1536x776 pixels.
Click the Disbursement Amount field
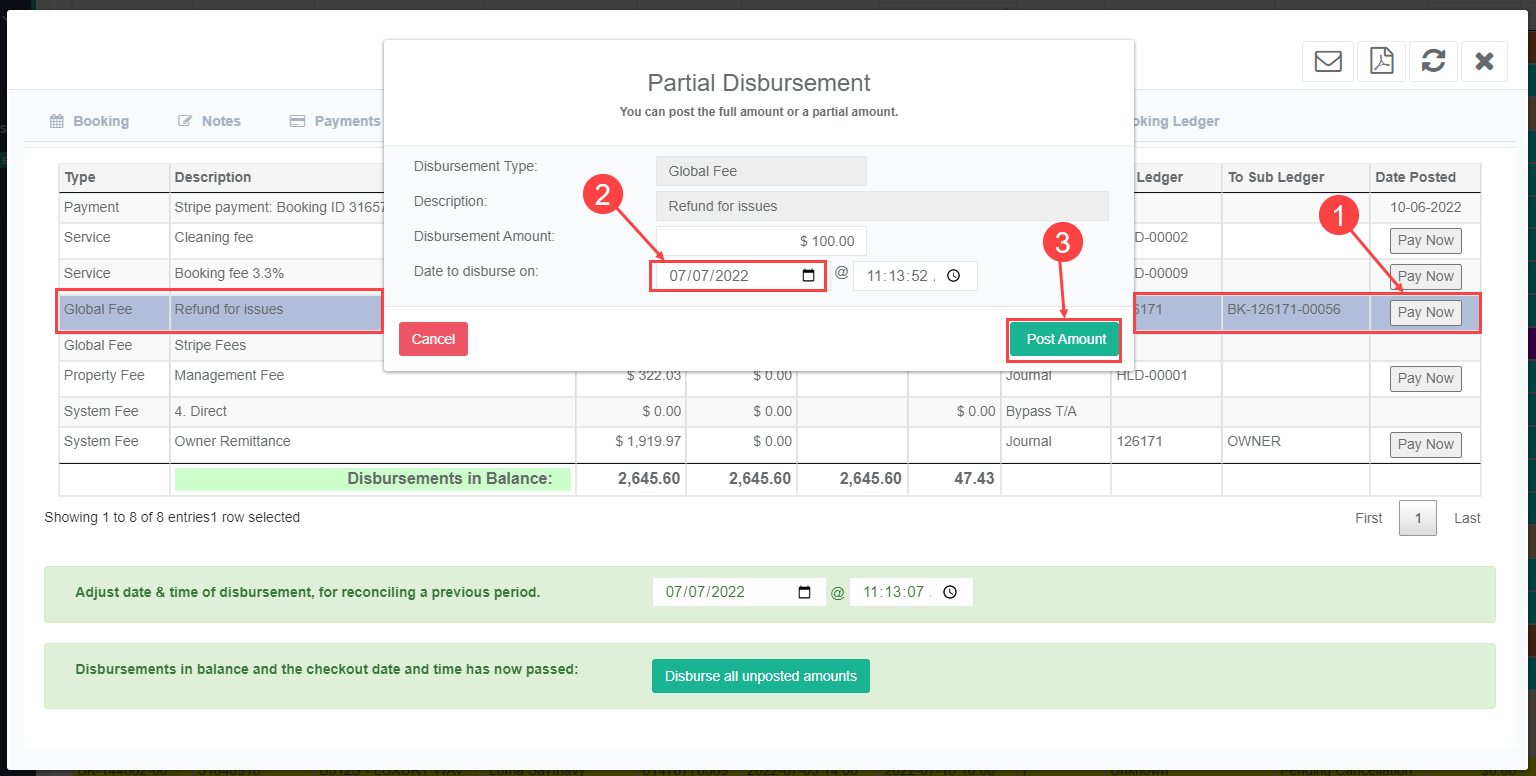click(761, 241)
